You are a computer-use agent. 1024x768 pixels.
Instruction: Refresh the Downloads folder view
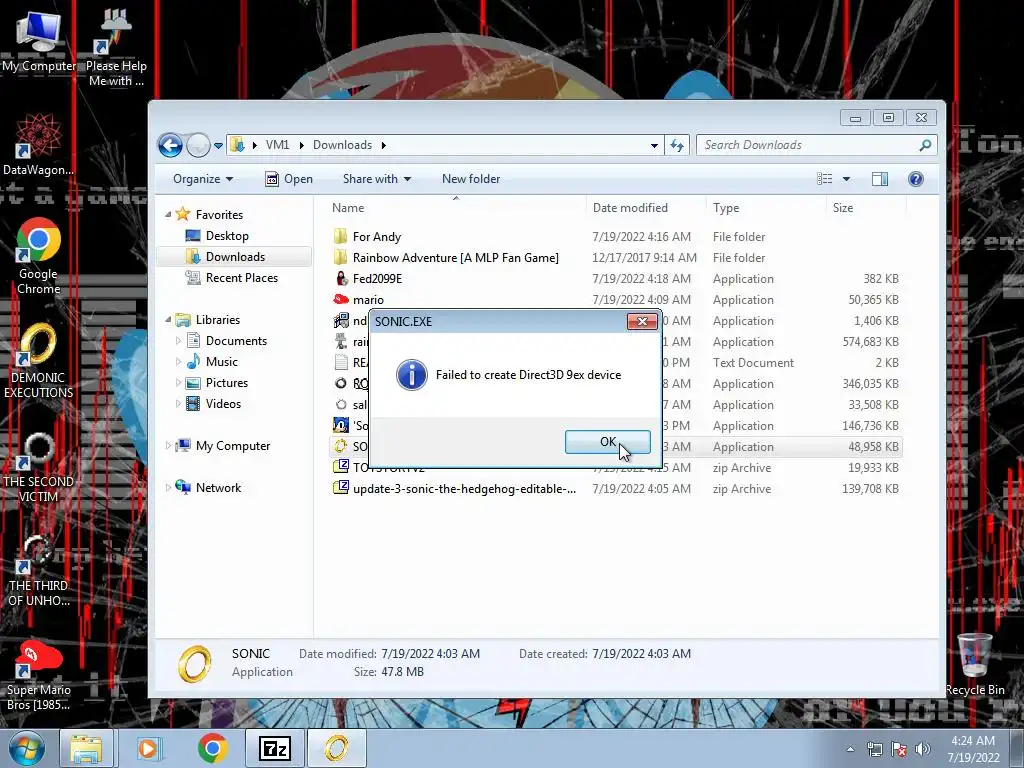pos(677,146)
